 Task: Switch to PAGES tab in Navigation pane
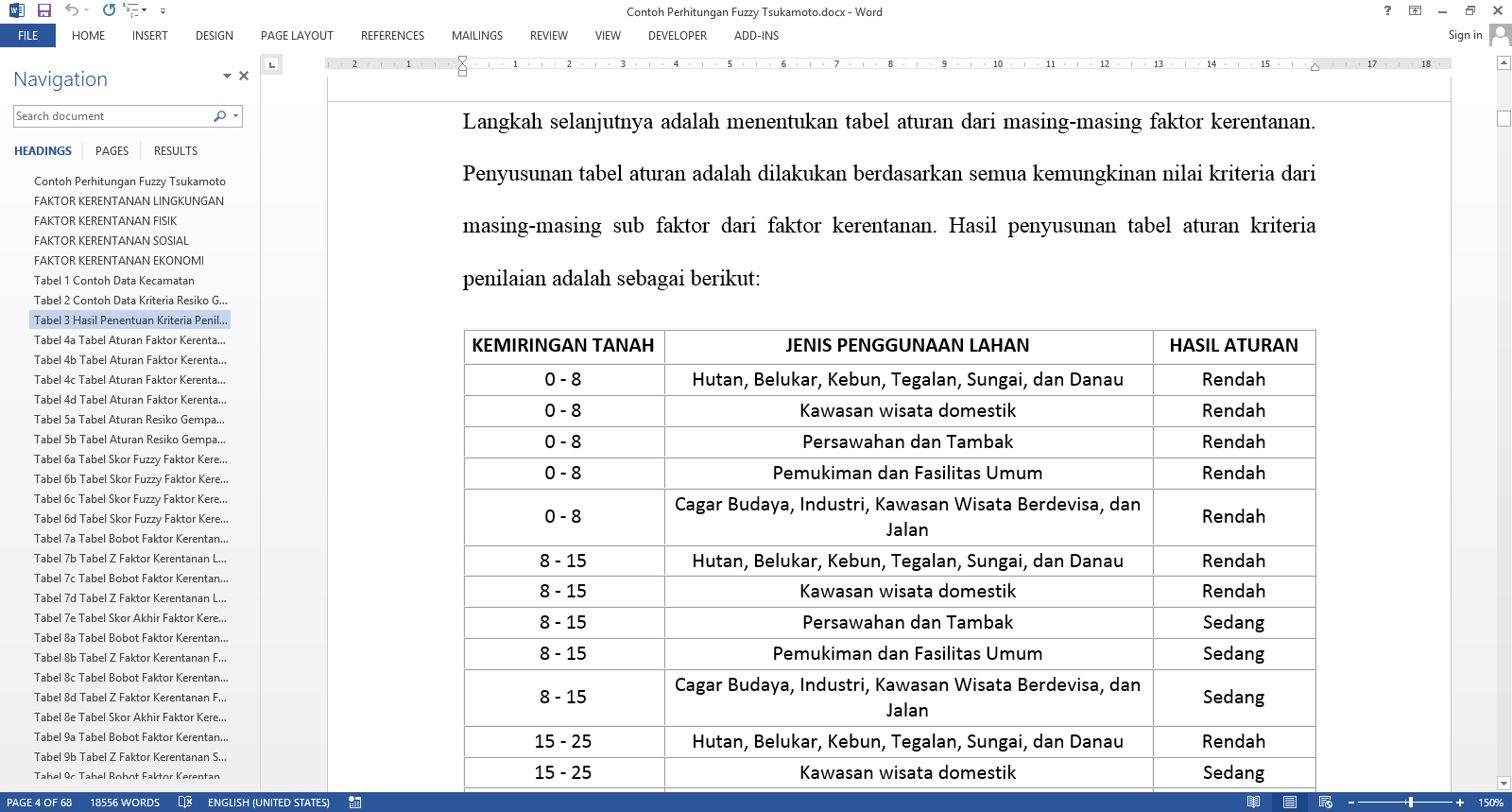click(x=112, y=151)
